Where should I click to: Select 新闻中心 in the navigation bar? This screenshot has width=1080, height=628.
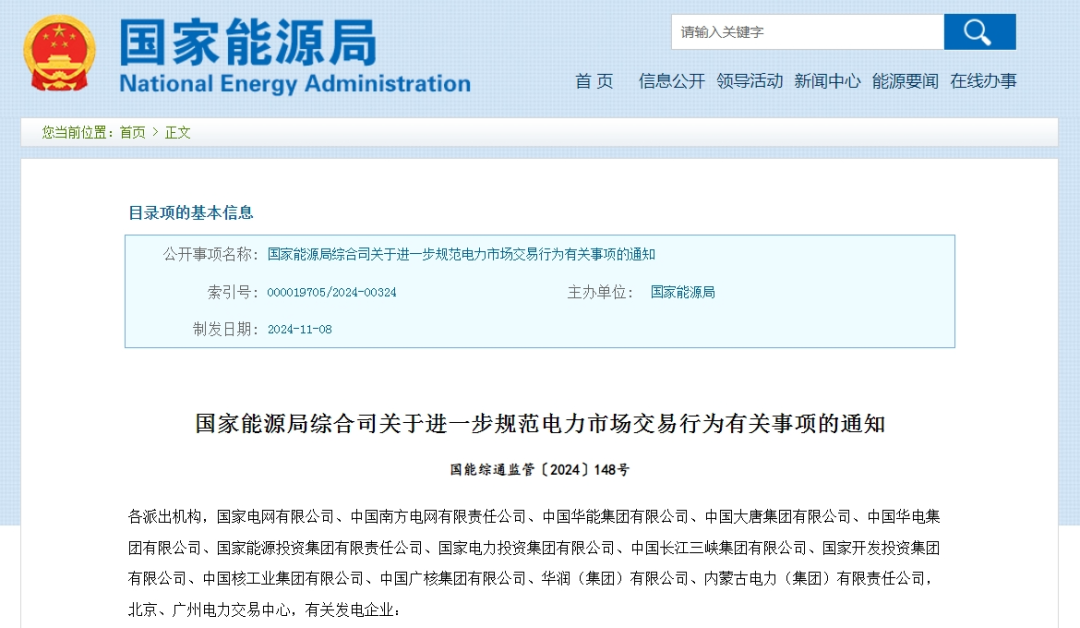pyautogui.click(x=827, y=81)
